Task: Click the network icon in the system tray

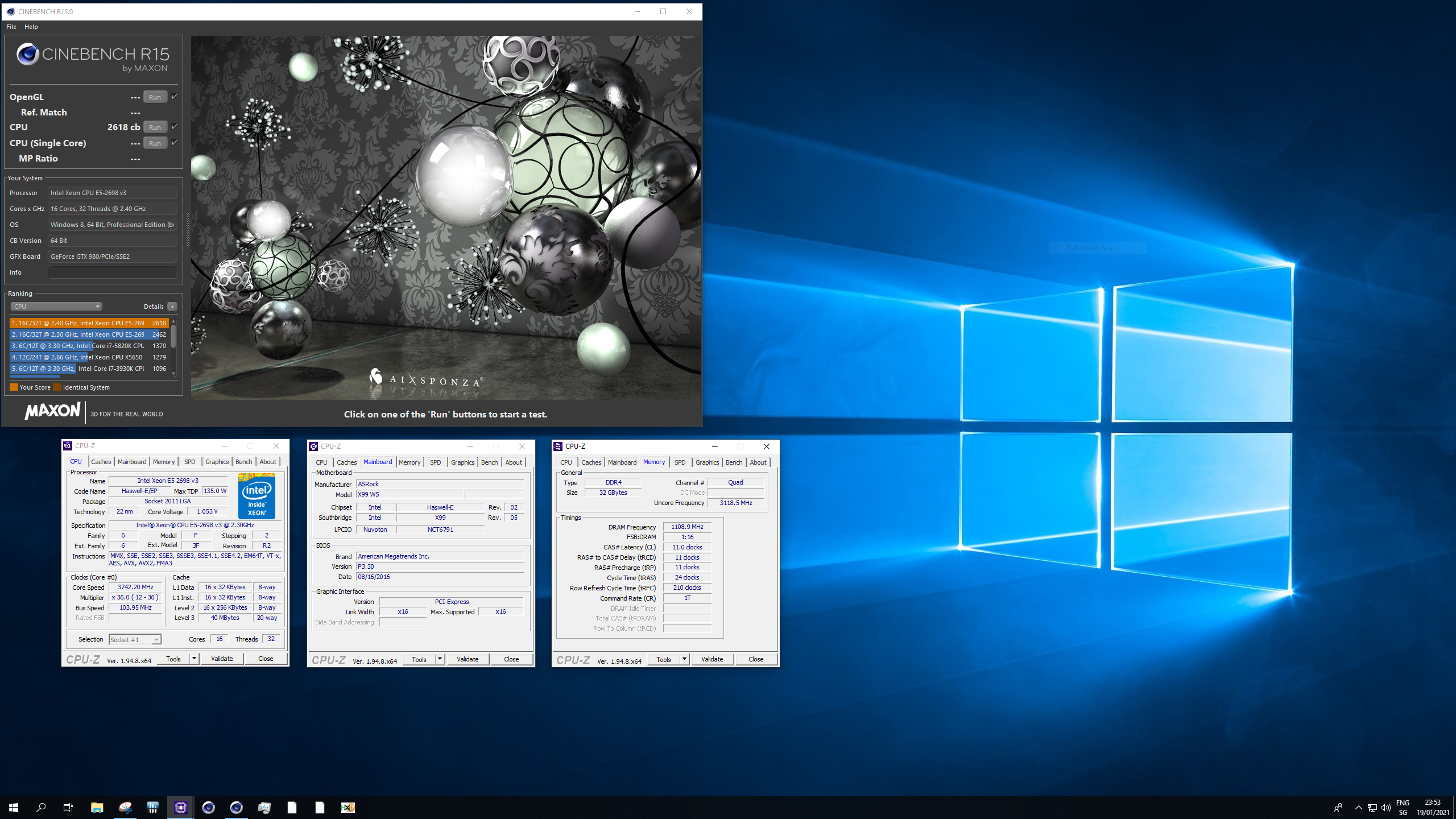Action: click(1372, 808)
